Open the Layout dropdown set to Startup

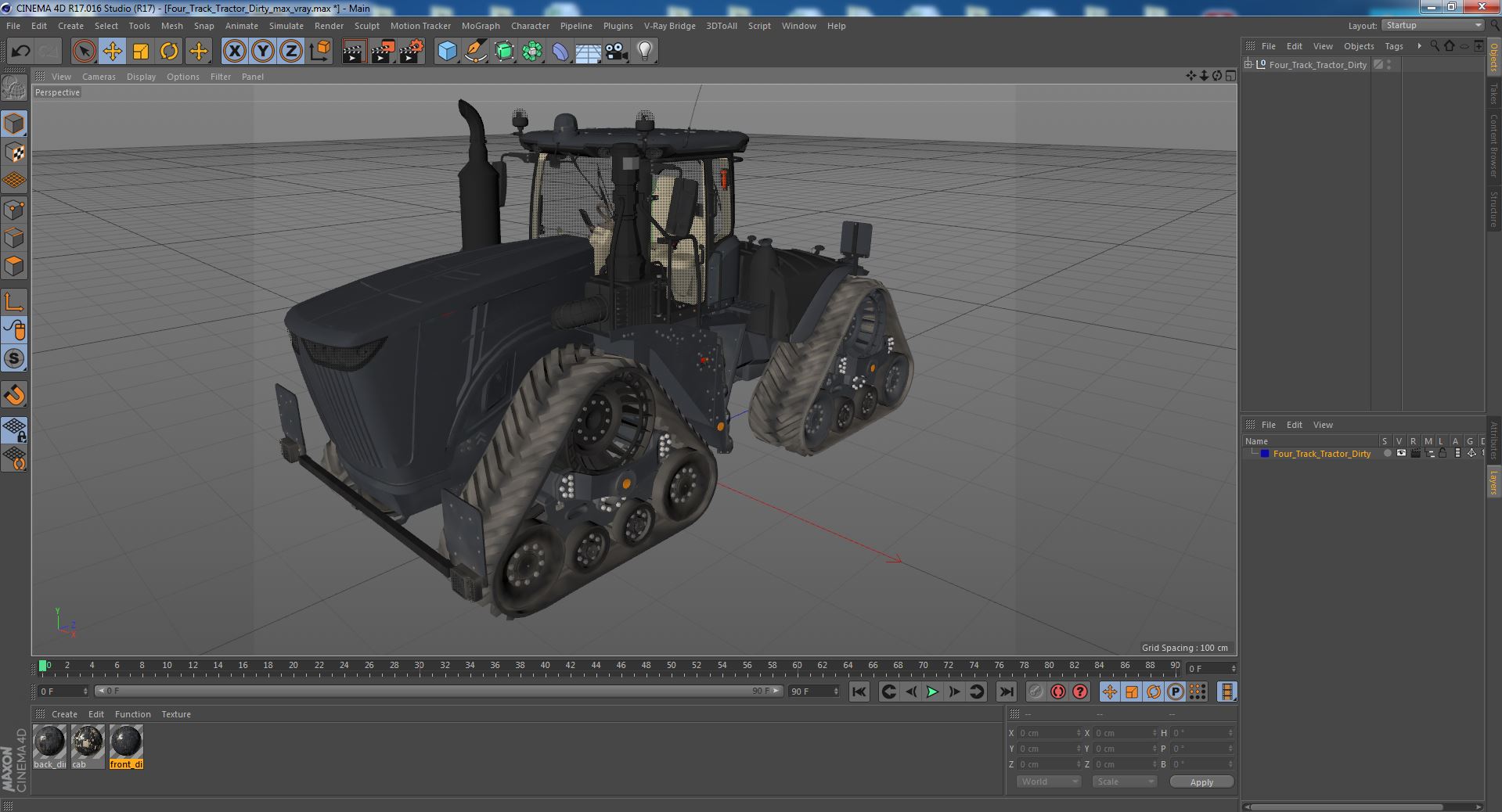point(1432,25)
